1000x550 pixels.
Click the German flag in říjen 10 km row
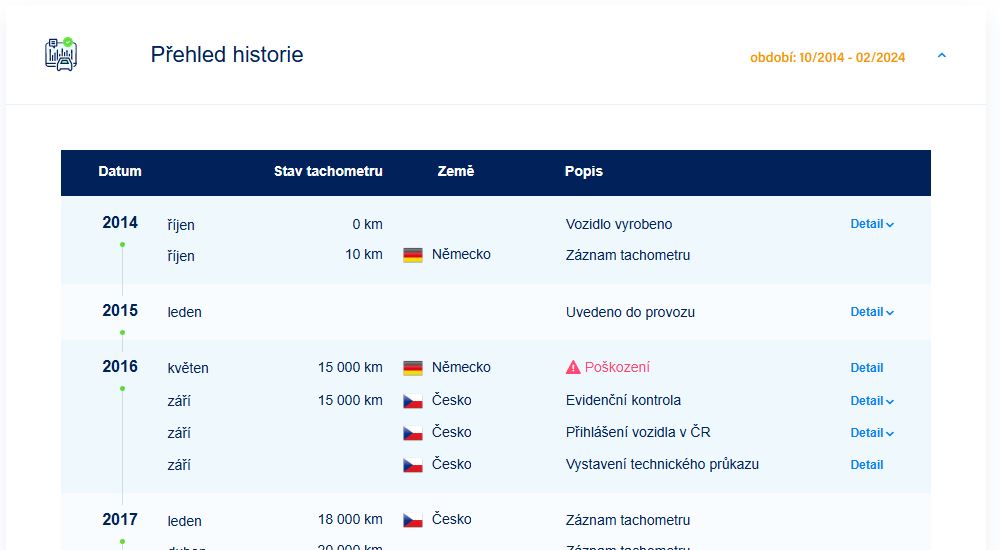(413, 255)
